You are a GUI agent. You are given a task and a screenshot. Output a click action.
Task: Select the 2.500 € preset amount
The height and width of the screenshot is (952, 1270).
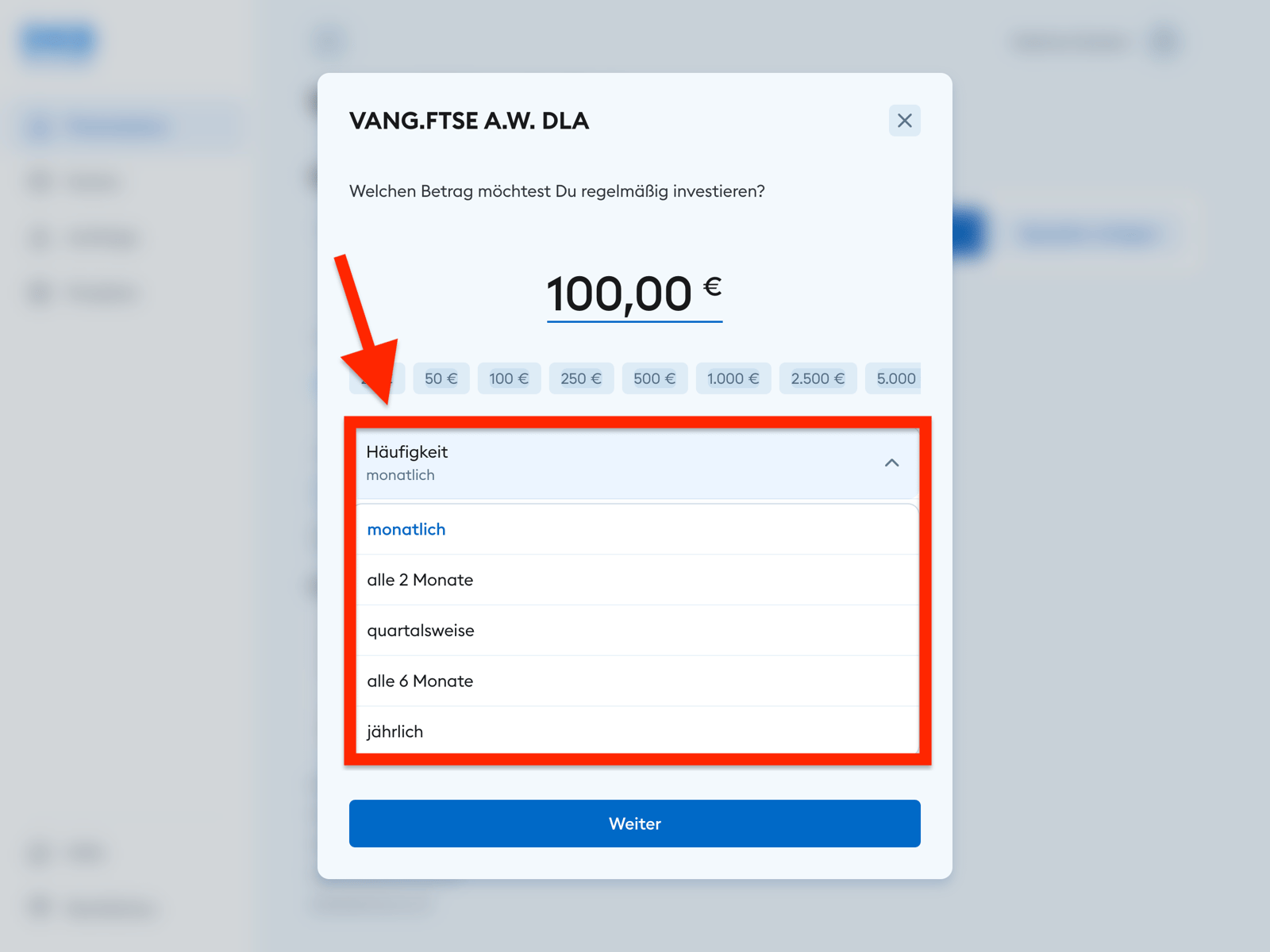pyautogui.click(x=818, y=378)
